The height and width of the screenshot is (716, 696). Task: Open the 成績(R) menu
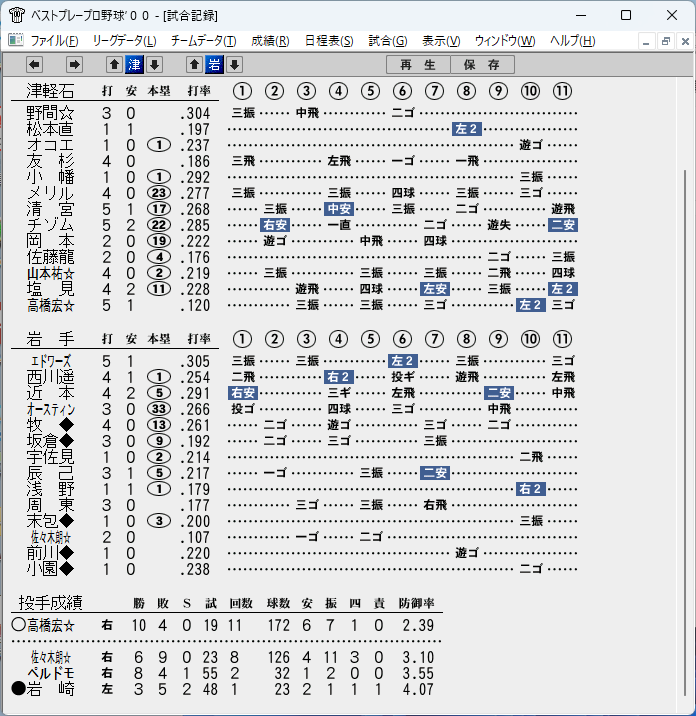270,41
